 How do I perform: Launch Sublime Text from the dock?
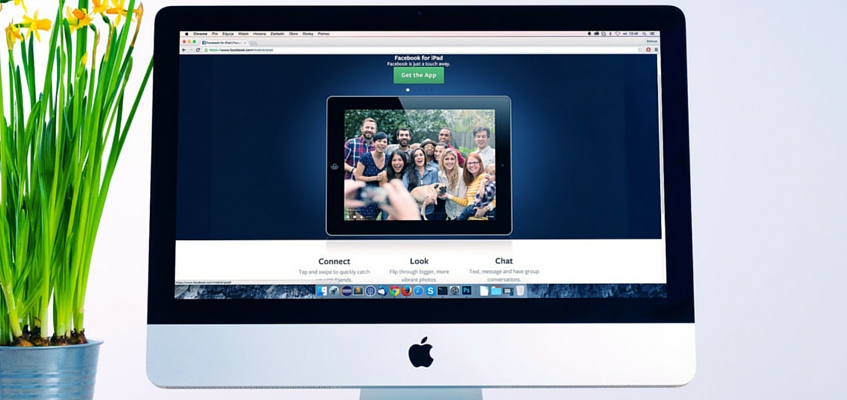358,291
